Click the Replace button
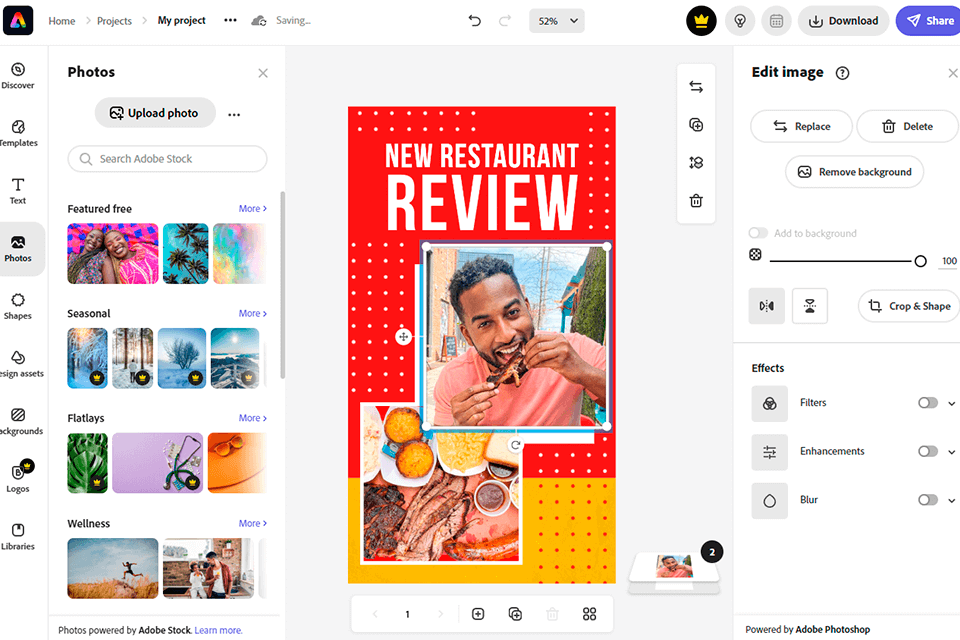The image size is (960, 640). (x=801, y=126)
